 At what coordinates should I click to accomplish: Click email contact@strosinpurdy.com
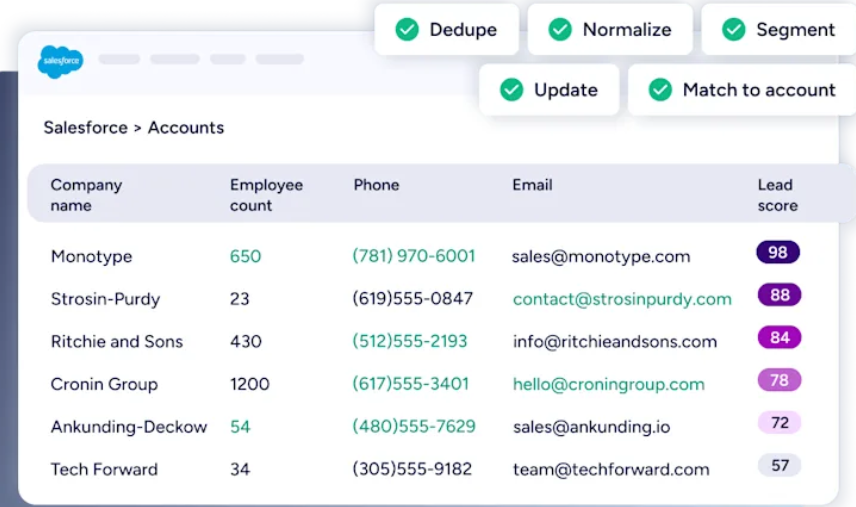tap(622, 299)
